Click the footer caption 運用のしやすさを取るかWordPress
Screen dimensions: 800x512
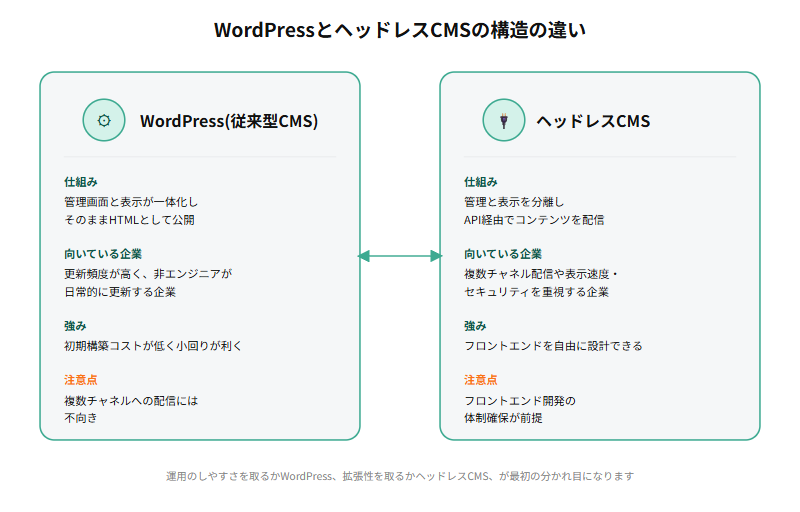[400, 476]
